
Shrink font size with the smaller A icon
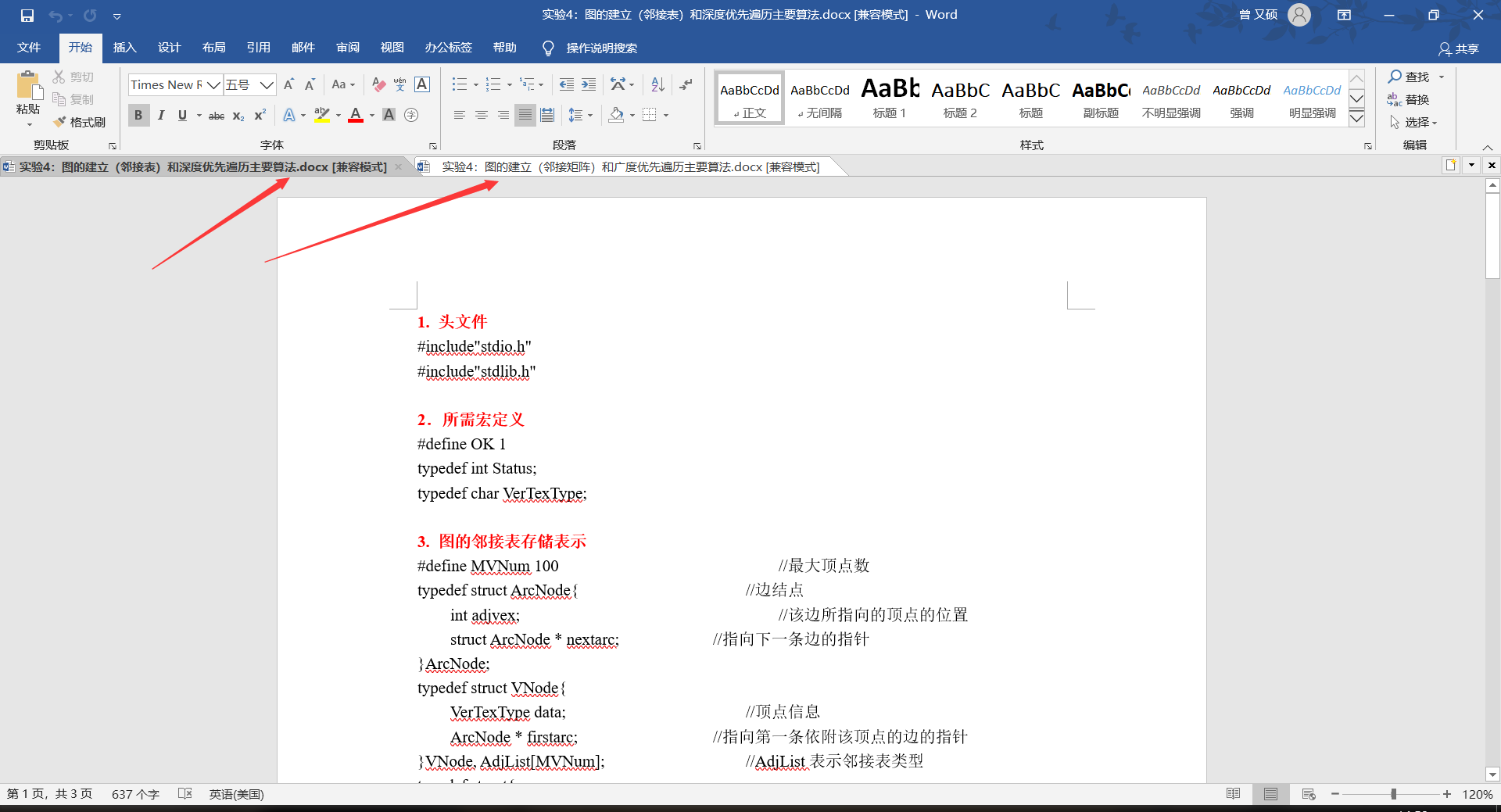click(310, 84)
